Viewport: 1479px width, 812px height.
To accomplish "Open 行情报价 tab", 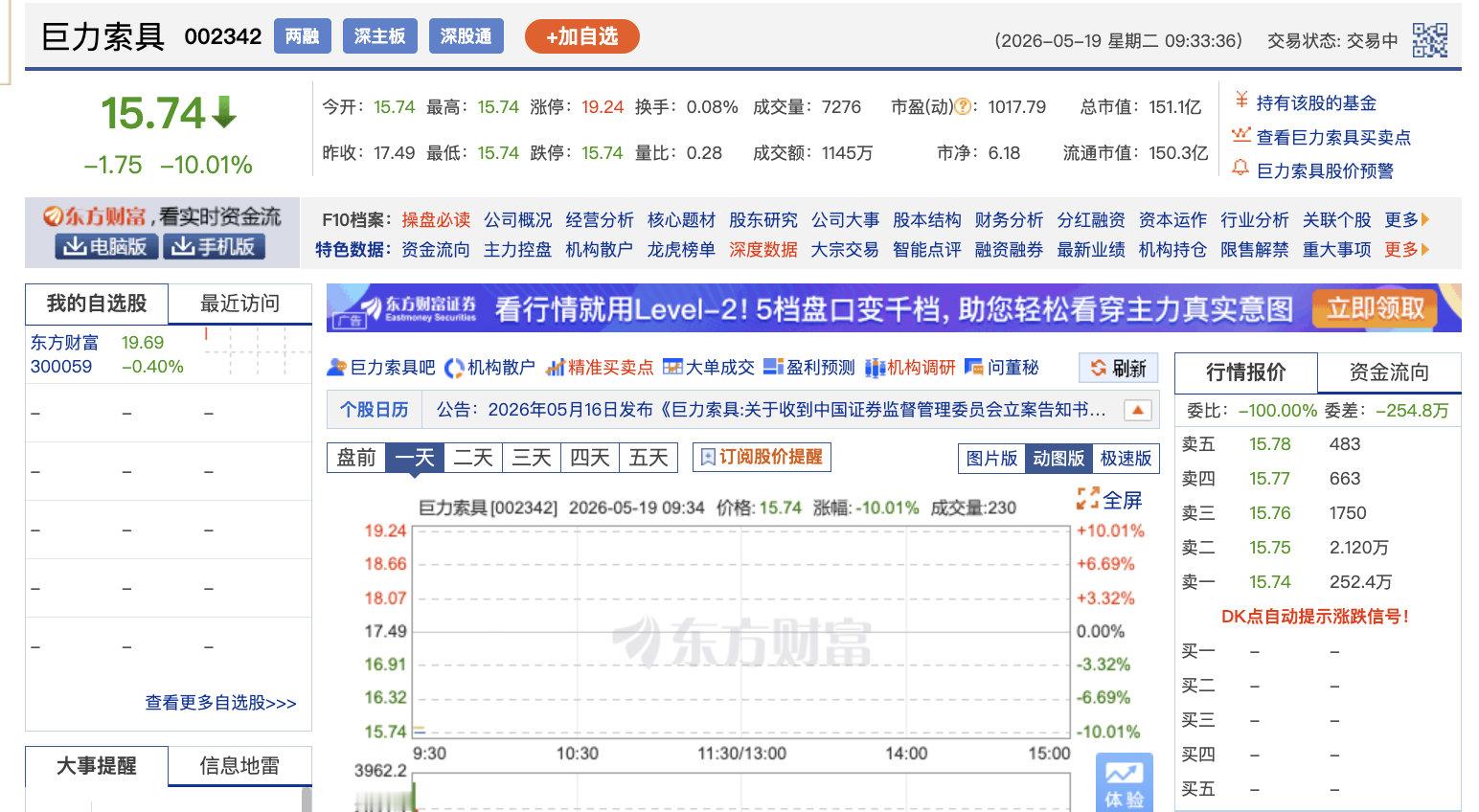I will click(x=1246, y=372).
